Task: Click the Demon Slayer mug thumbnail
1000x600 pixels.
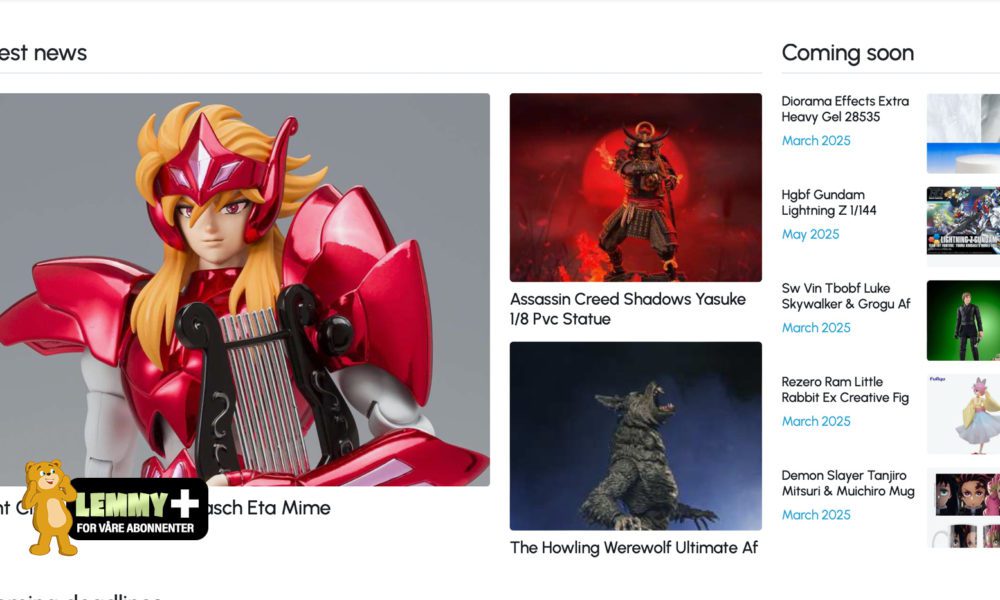Action: [963, 508]
